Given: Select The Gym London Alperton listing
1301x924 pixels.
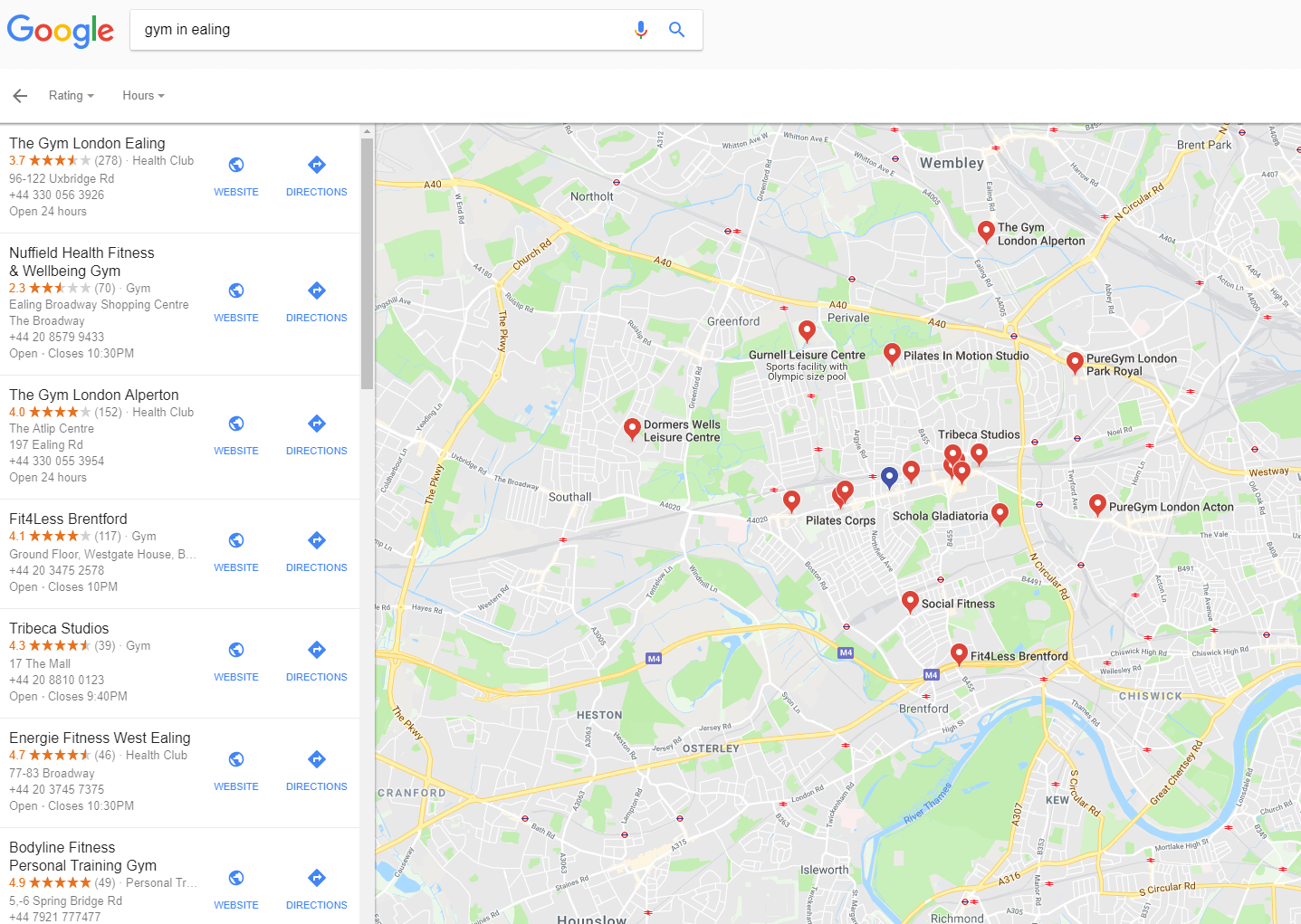Looking at the screenshot, I should pos(94,395).
